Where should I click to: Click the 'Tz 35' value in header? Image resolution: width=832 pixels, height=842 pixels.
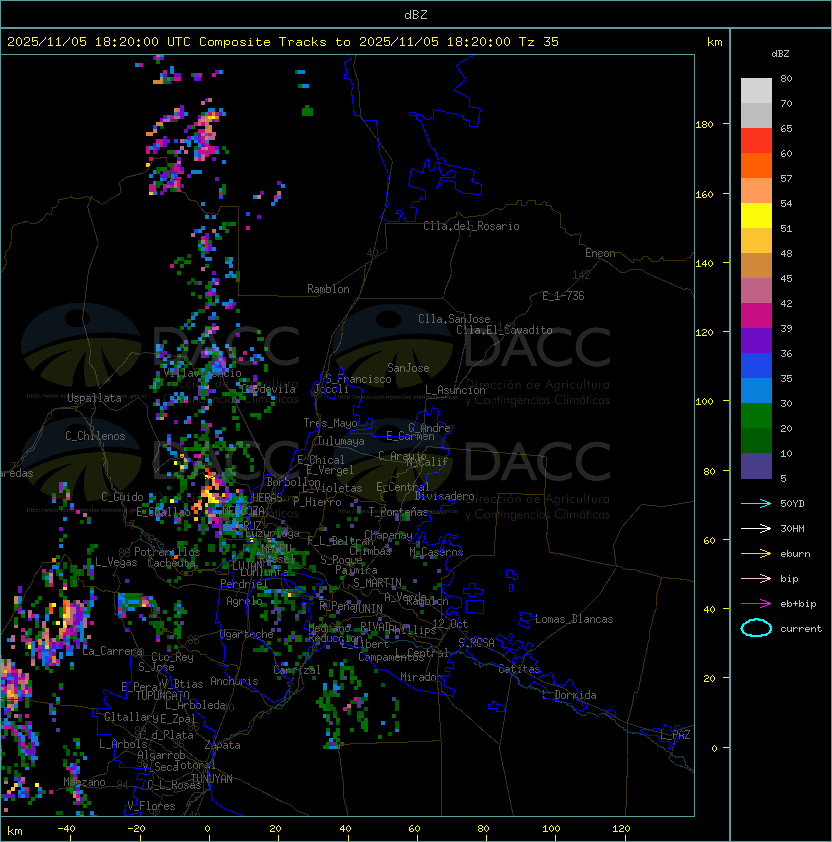539,42
